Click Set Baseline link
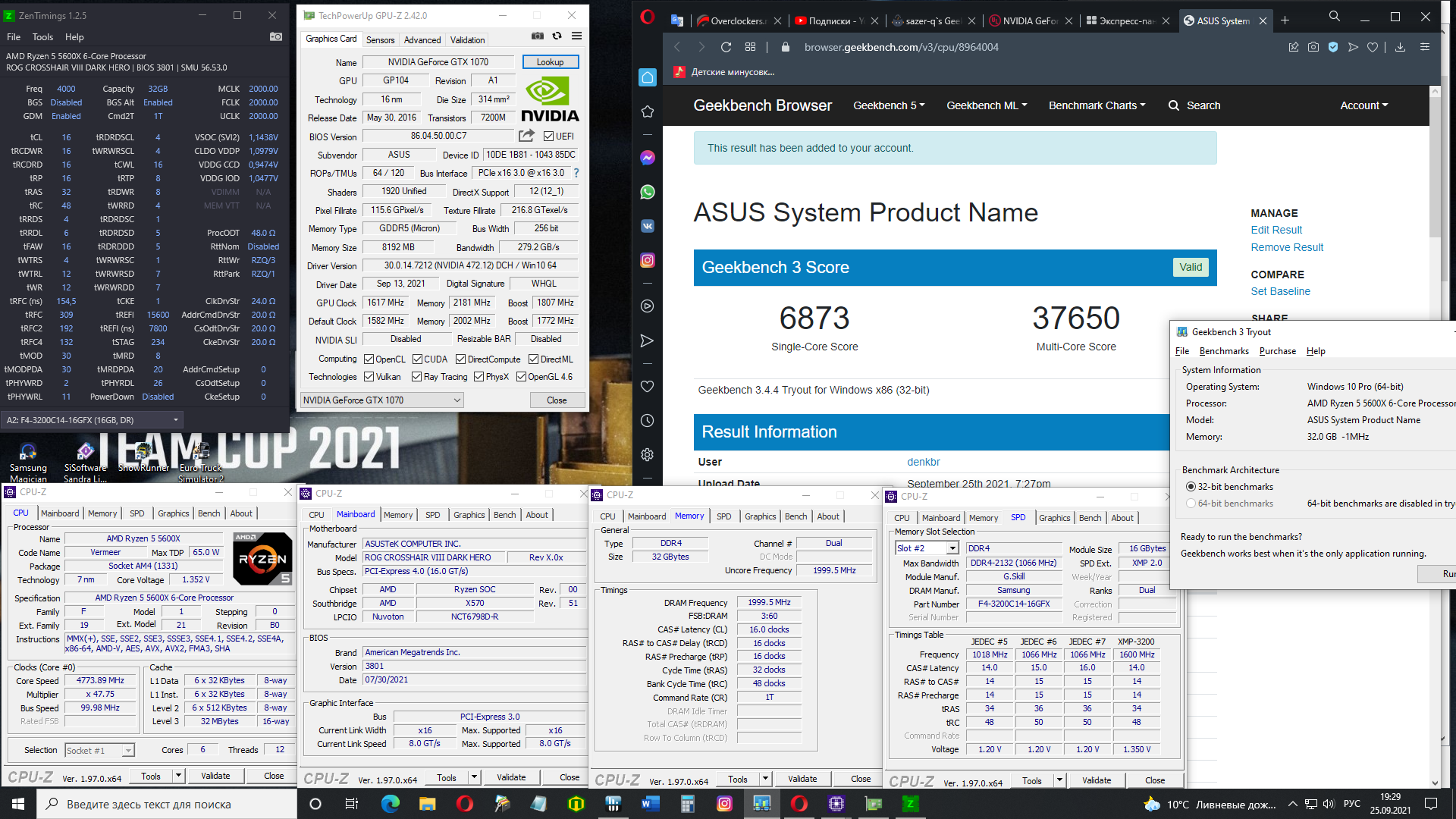This screenshot has width=1456, height=819. pos(1280,291)
